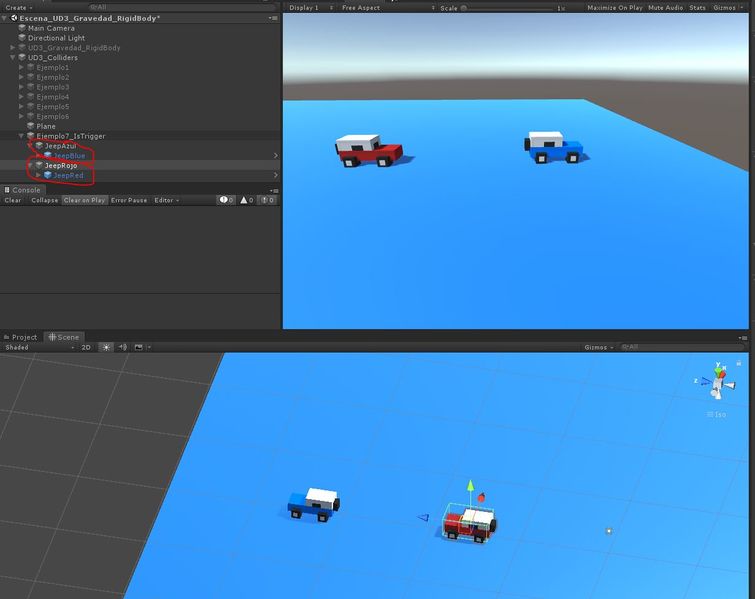
Task: Toggle Collapse in the Console
Action: coord(44,200)
